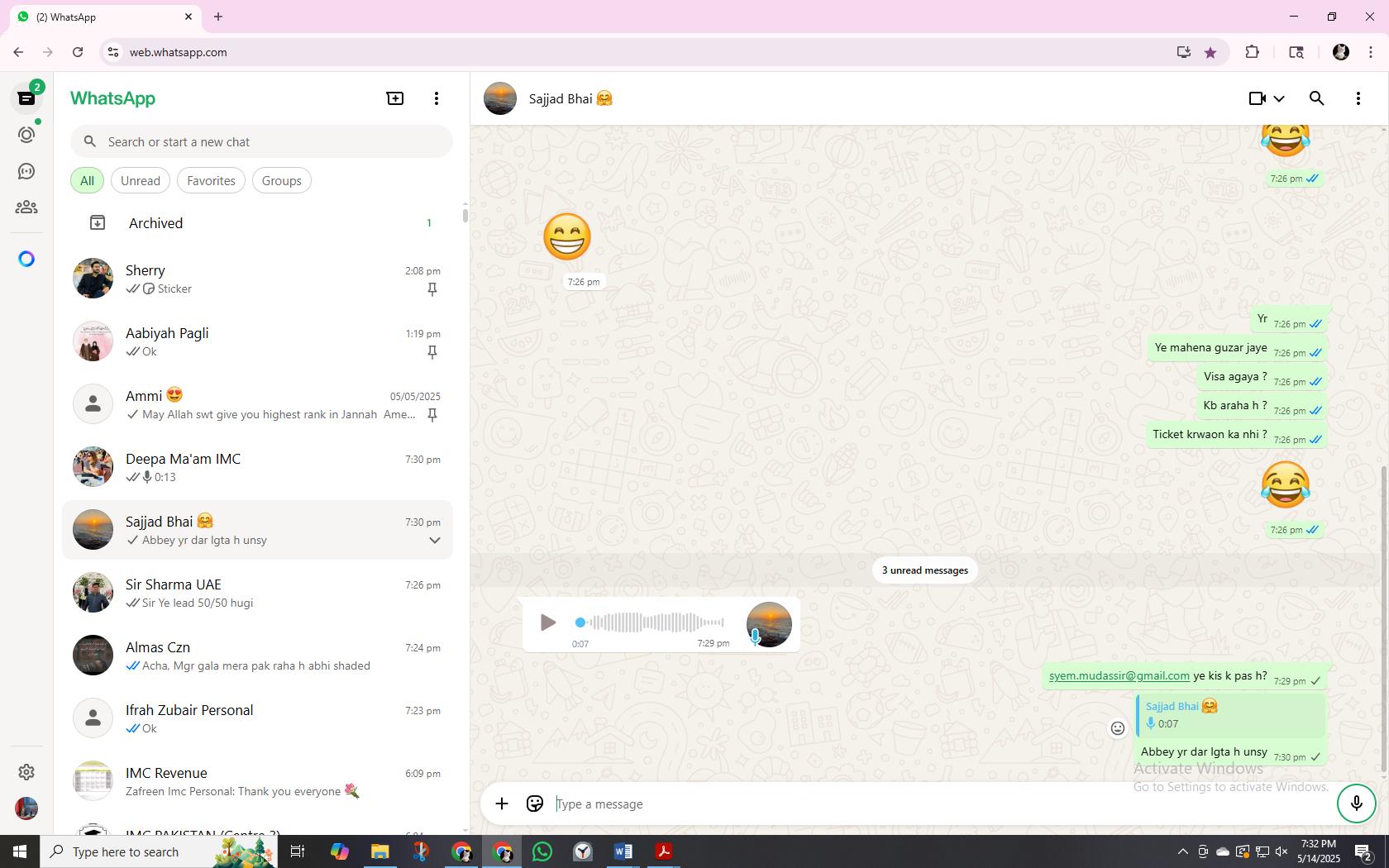
Task: Open a new browser tab
Action: coord(218,17)
